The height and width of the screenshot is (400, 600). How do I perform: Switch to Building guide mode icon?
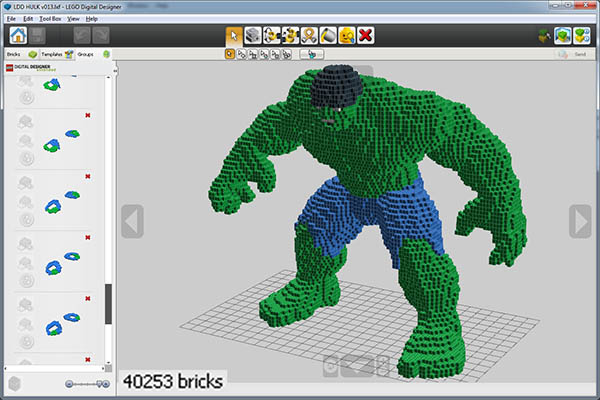click(x=582, y=36)
